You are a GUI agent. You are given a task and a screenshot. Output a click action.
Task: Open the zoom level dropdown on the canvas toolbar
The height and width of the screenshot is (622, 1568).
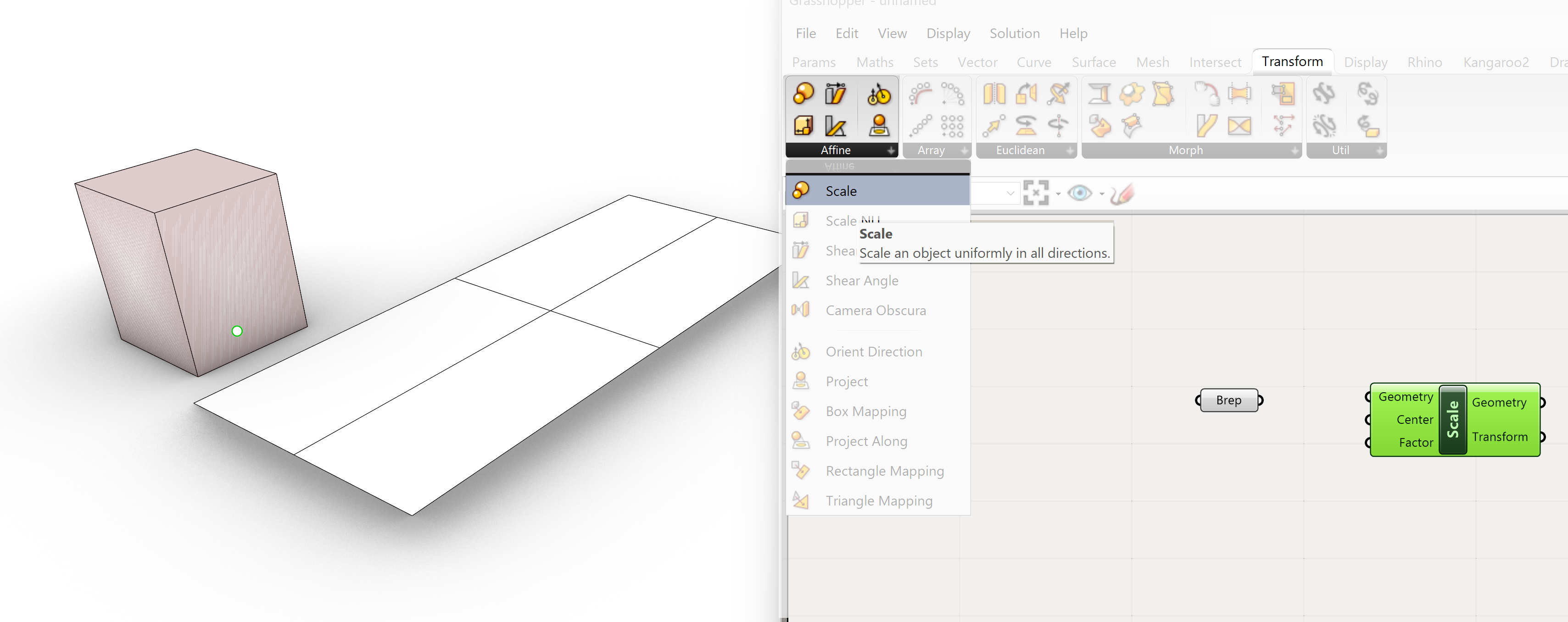(1010, 194)
